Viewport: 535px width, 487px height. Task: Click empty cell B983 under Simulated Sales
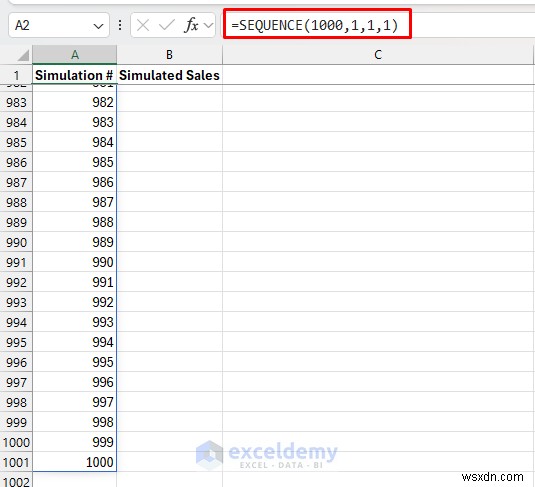coord(169,102)
